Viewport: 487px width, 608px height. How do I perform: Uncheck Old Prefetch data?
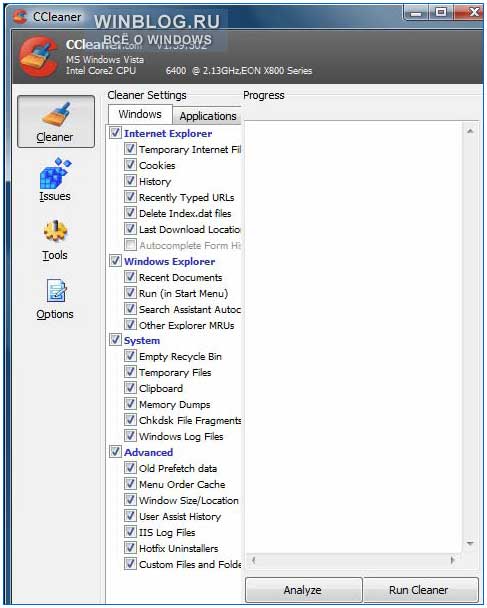point(130,468)
